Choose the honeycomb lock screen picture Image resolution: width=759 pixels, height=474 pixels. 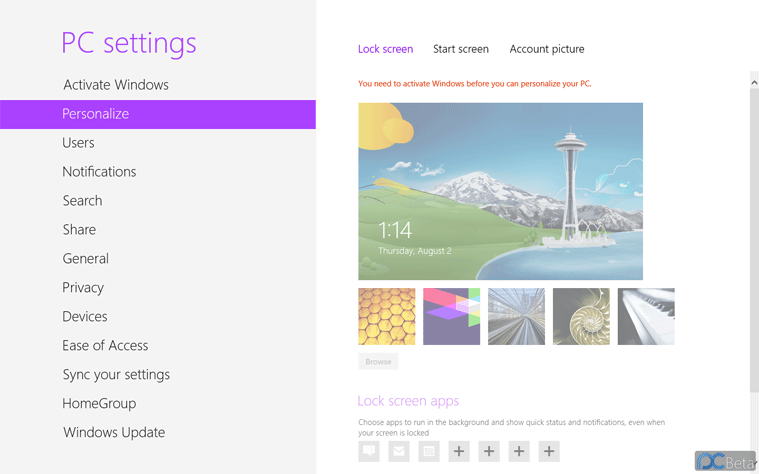[387, 317]
